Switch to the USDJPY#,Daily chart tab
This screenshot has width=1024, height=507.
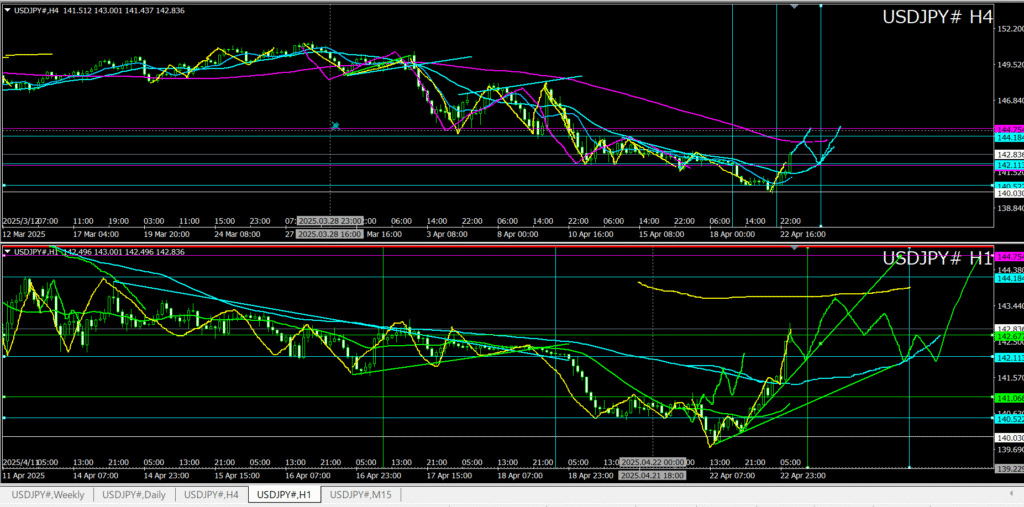[x=134, y=495]
